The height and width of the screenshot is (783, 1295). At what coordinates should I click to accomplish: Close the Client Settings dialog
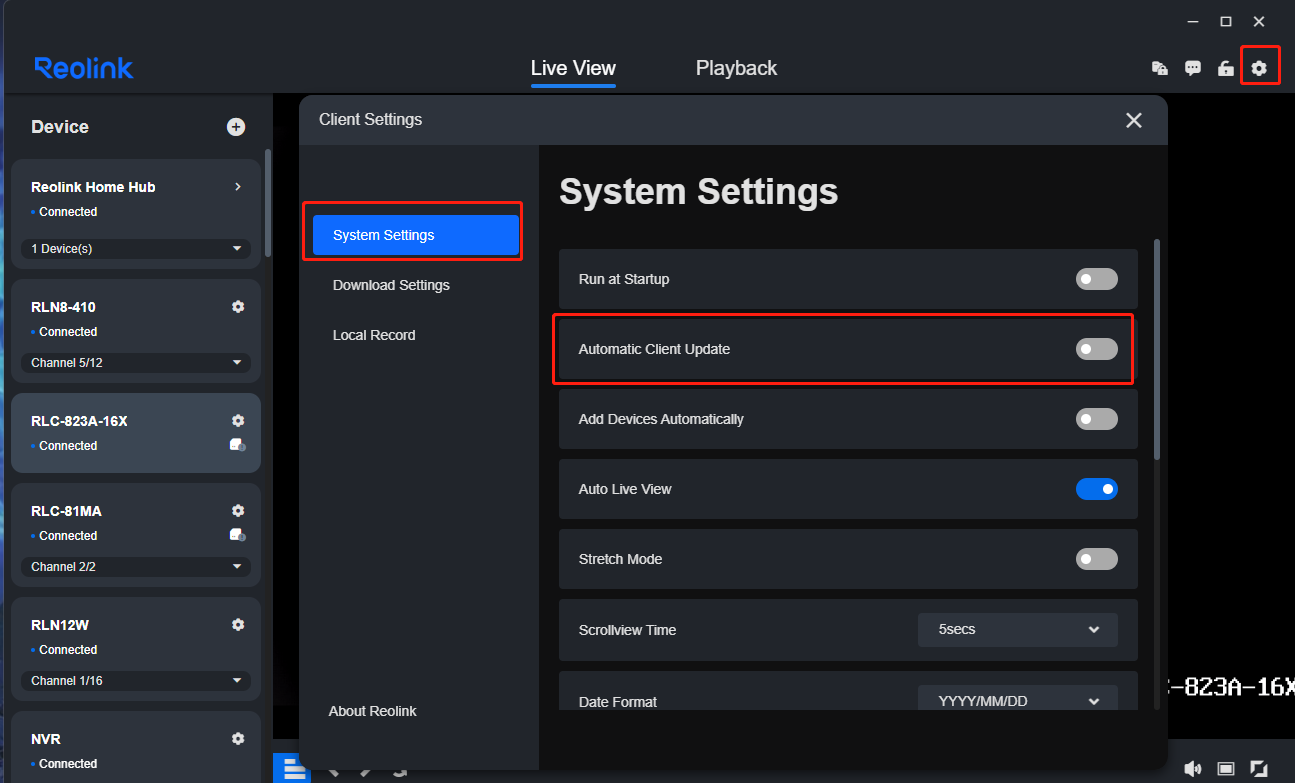[x=1133, y=120]
